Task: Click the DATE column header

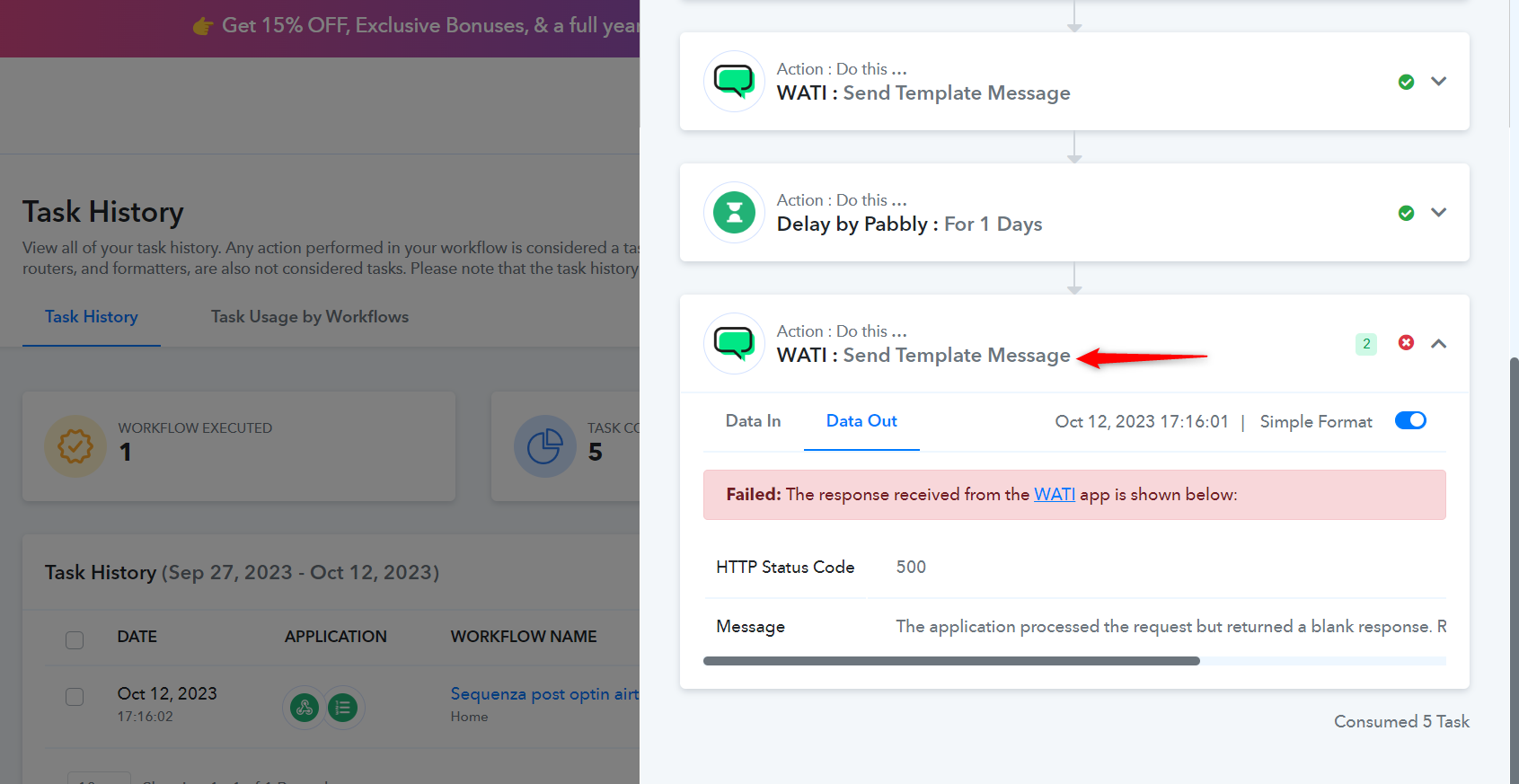Action: point(137,637)
